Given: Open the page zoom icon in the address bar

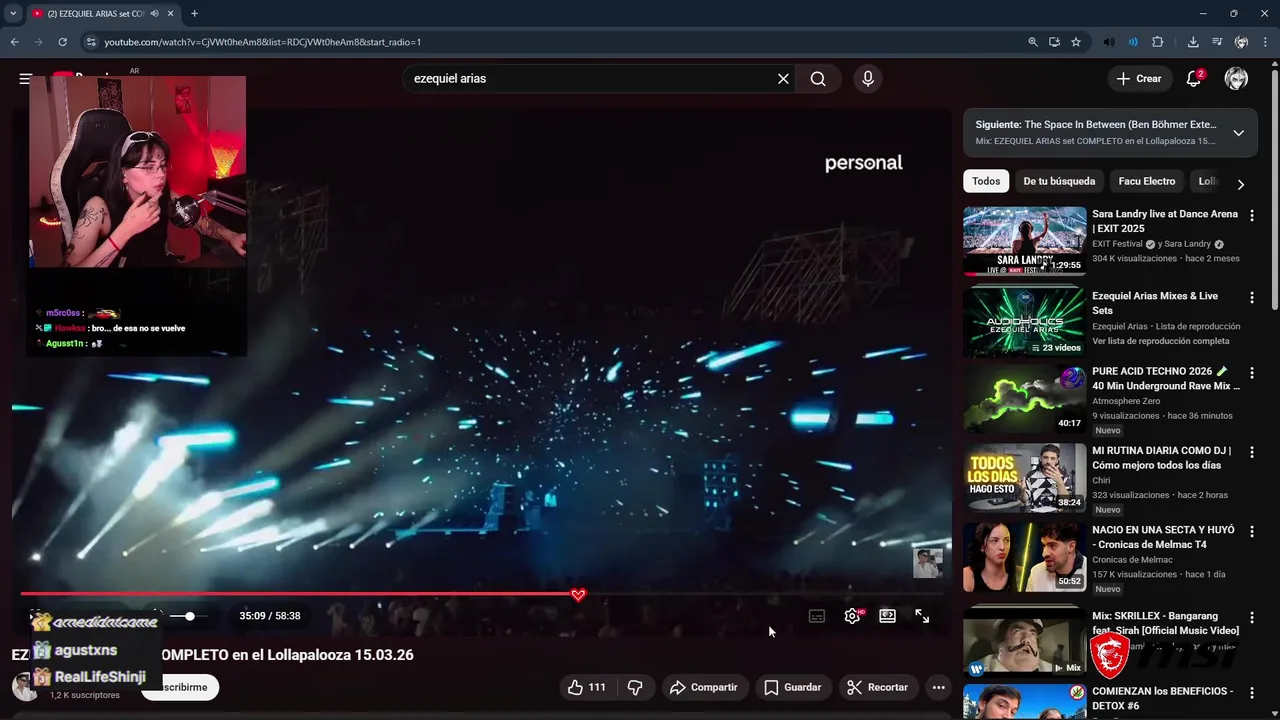Looking at the screenshot, I should 1033,42.
